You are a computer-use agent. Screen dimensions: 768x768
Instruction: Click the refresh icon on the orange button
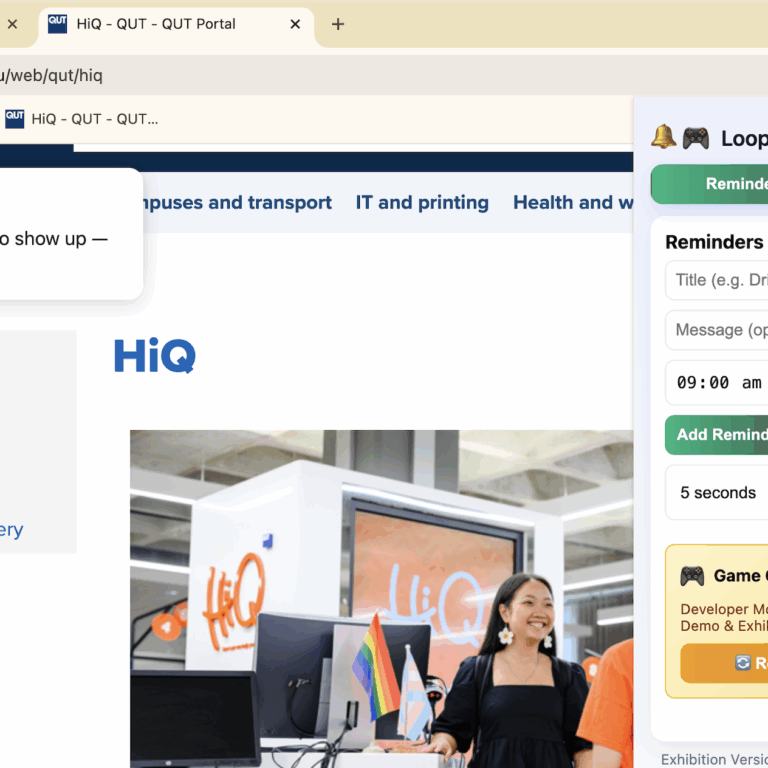pyautogui.click(x=743, y=663)
